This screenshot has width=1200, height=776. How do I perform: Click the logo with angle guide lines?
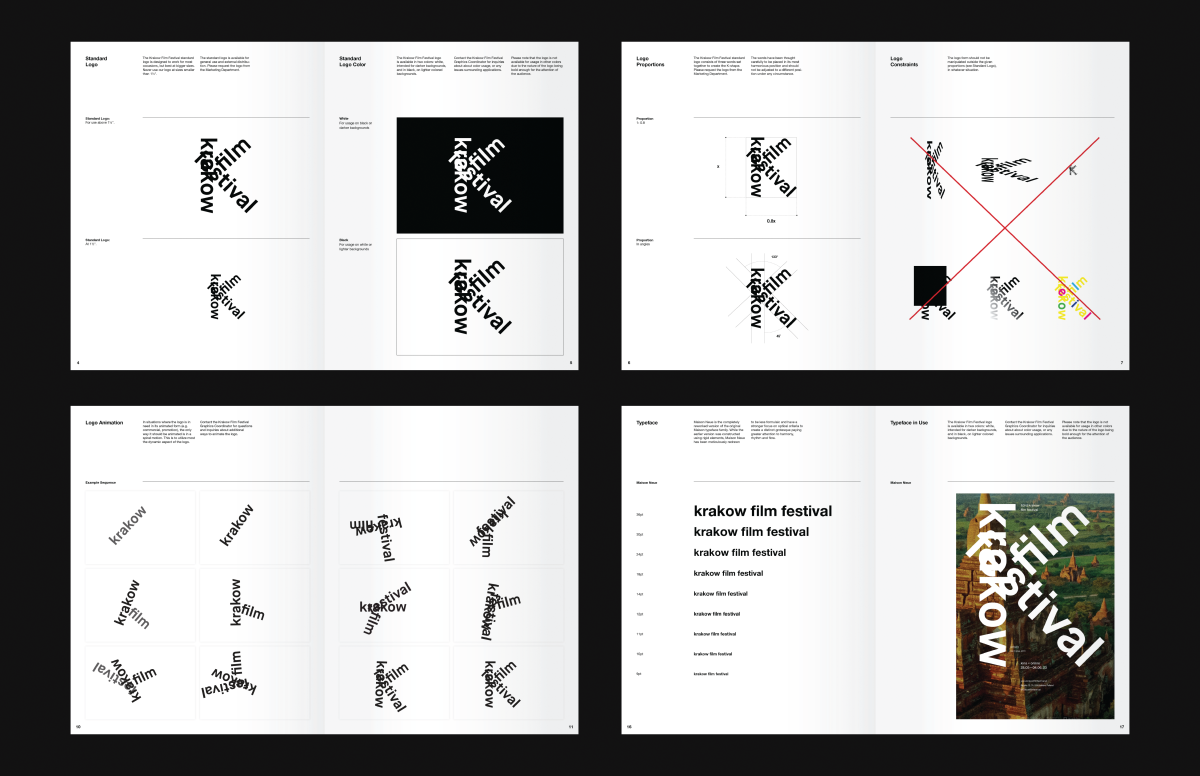coord(770,296)
